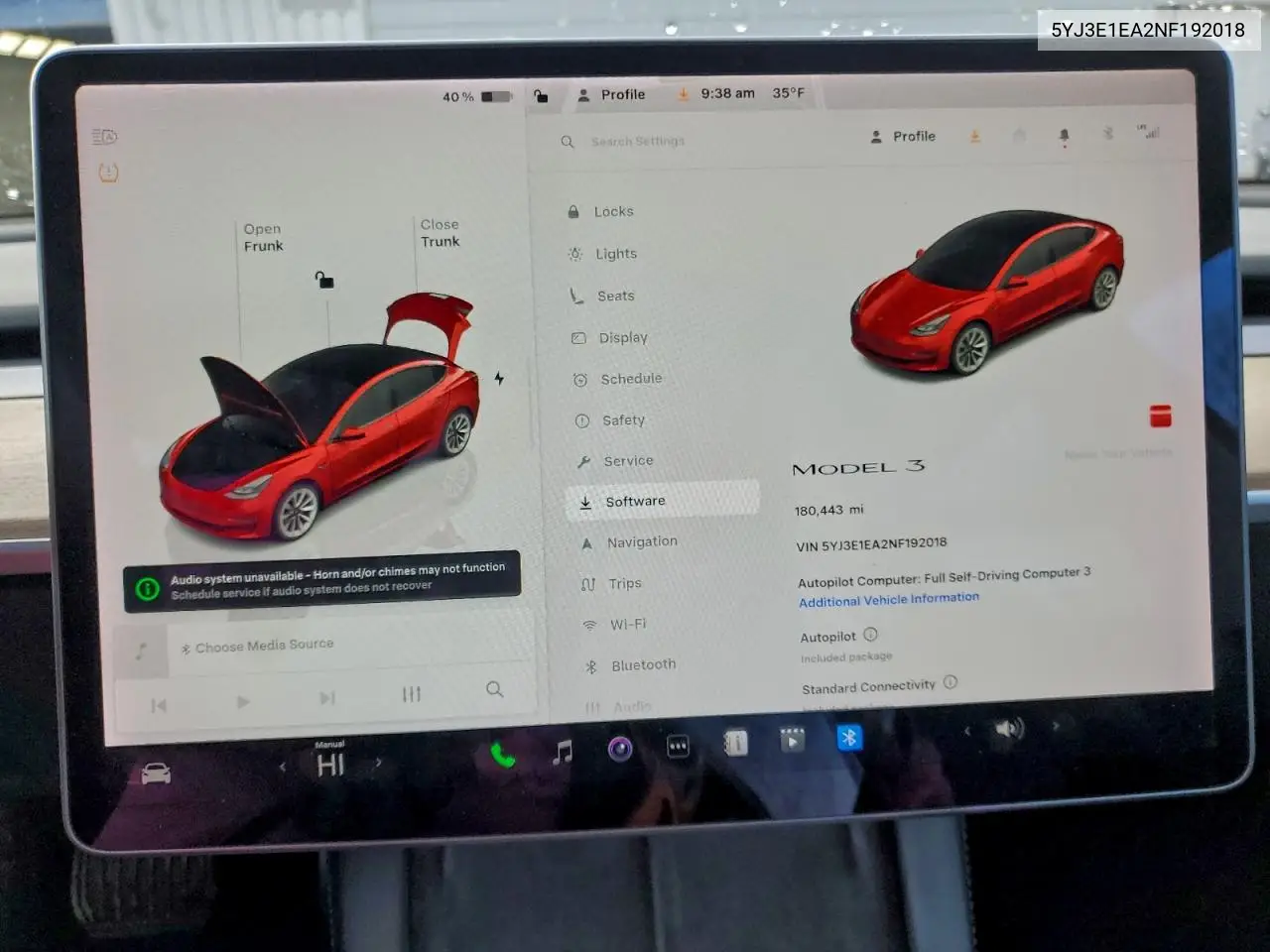Tap the red Model 3 image in Software panel
This screenshot has height=952, width=1270.
987,293
